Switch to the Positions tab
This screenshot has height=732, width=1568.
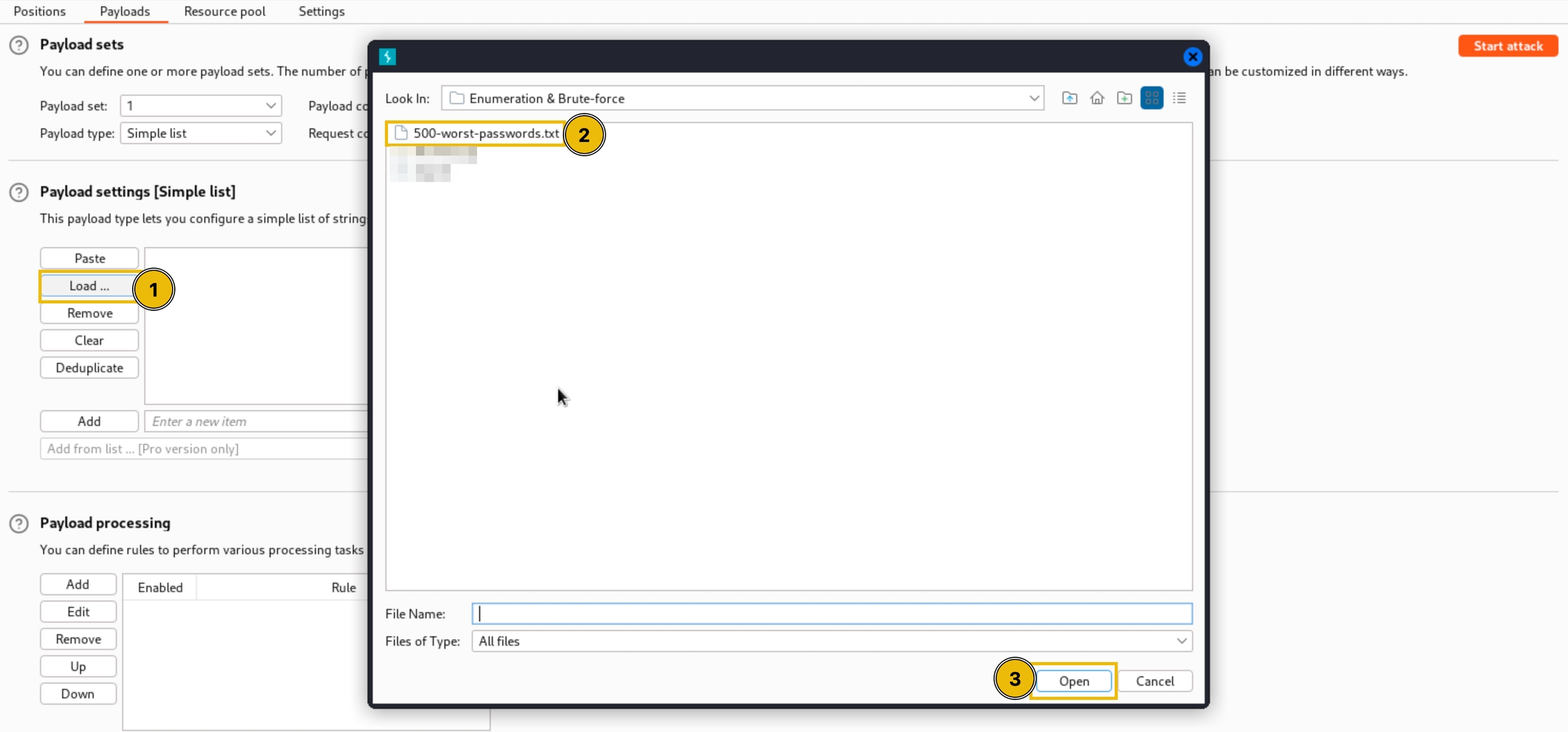coord(39,12)
